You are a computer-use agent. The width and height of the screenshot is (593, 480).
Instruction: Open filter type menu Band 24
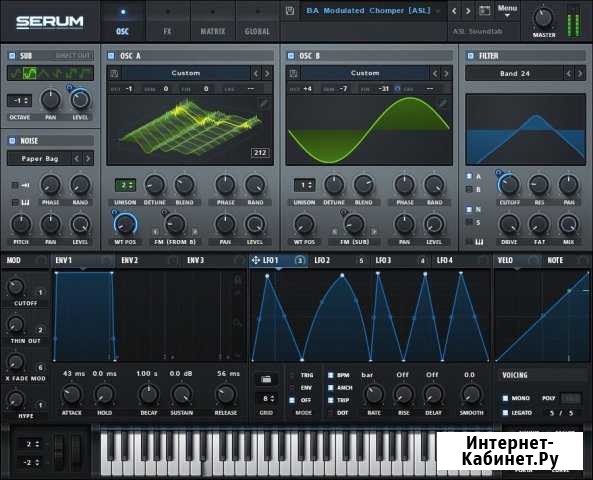[514, 73]
